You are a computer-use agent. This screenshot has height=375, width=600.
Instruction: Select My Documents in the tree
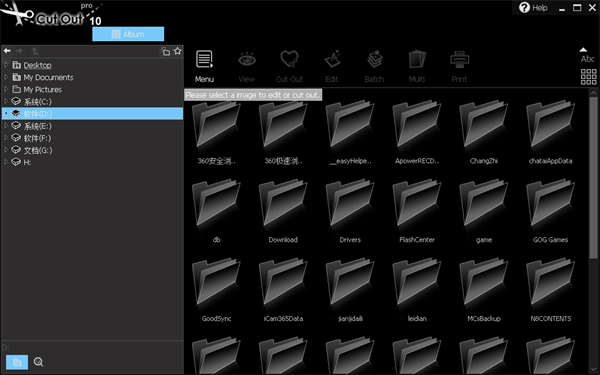click(x=48, y=77)
